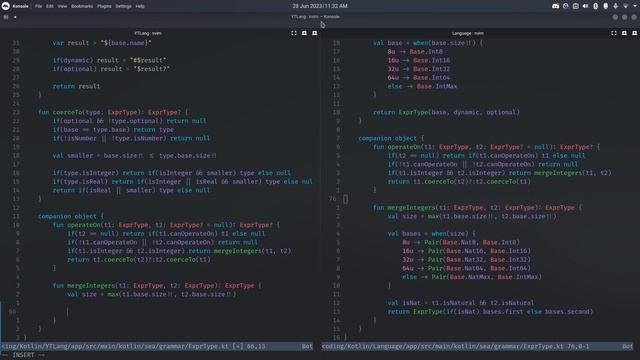
Task: Open the Help menu
Action: 140,6
